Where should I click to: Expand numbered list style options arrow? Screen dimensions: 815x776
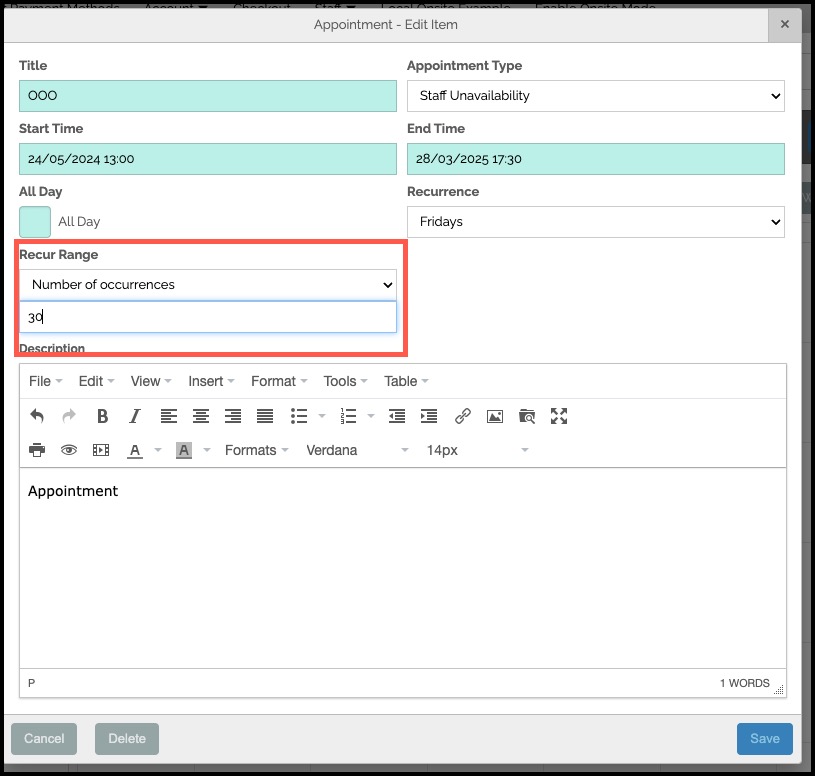point(371,416)
